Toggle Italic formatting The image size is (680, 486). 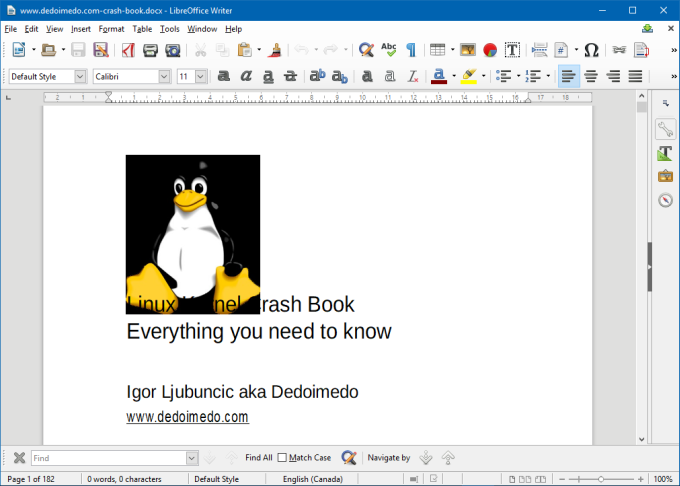[x=246, y=76]
